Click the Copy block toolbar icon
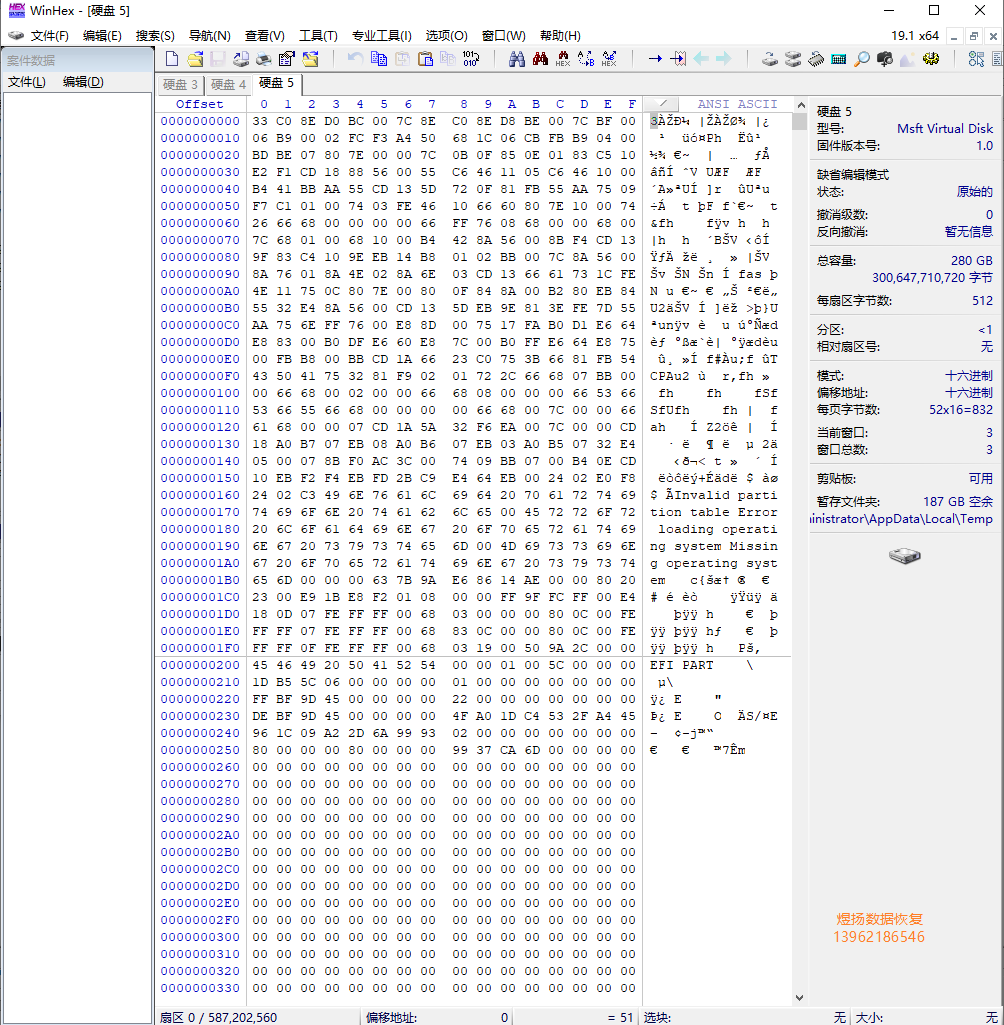This screenshot has height=1025, width=1004. coord(379,59)
